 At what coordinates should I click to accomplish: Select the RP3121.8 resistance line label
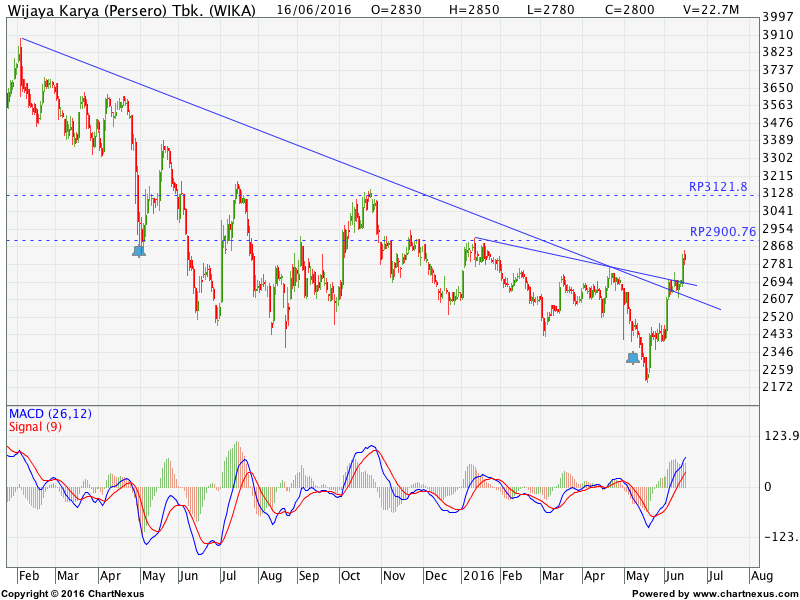(x=718, y=187)
